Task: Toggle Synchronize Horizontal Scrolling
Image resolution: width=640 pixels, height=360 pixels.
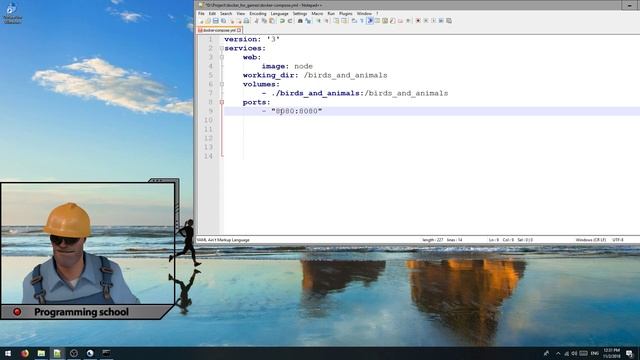Action: pos(344,21)
